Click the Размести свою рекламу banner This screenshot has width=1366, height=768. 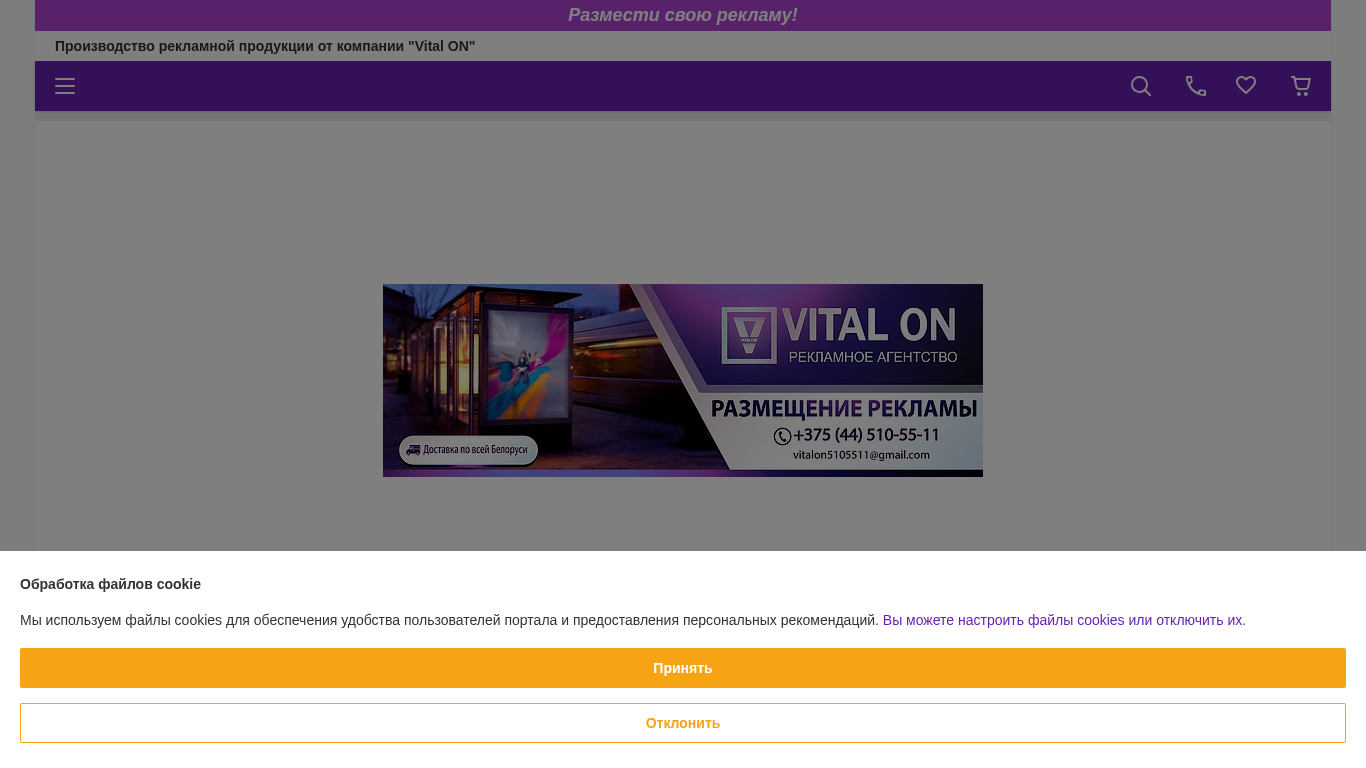pyautogui.click(x=683, y=15)
